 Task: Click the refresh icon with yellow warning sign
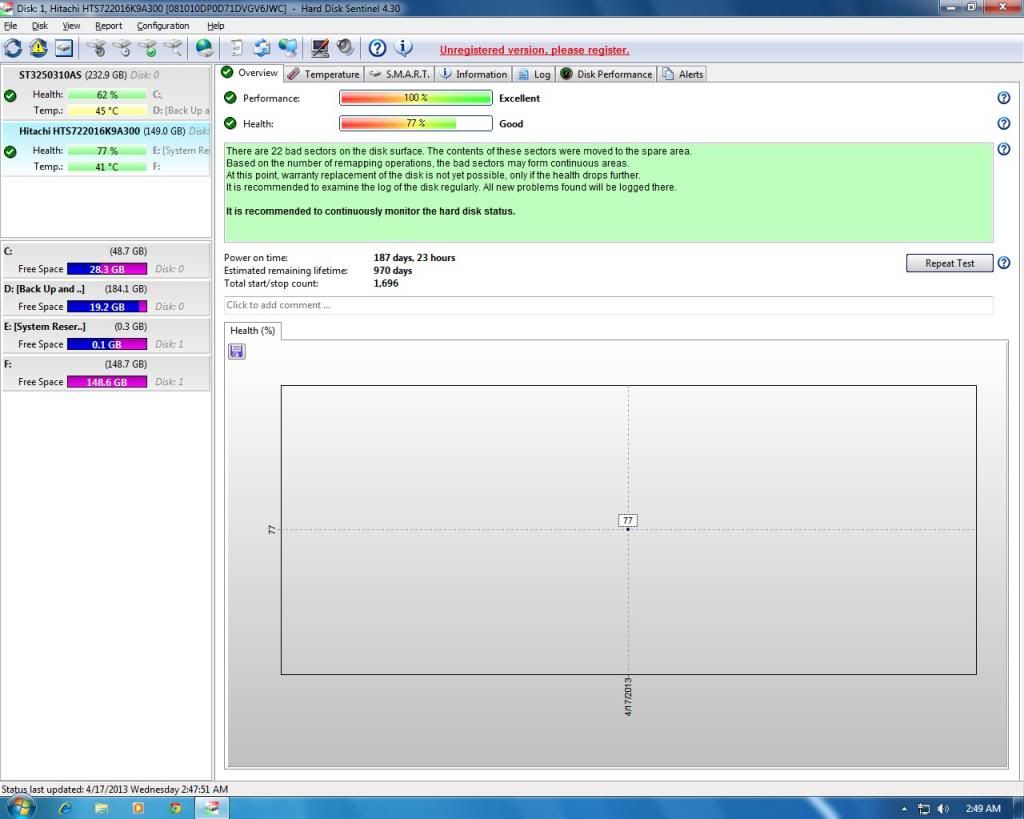39,48
